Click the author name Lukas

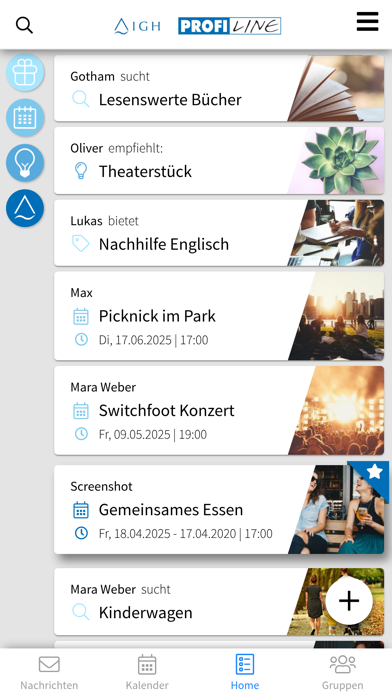click(86, 221)
